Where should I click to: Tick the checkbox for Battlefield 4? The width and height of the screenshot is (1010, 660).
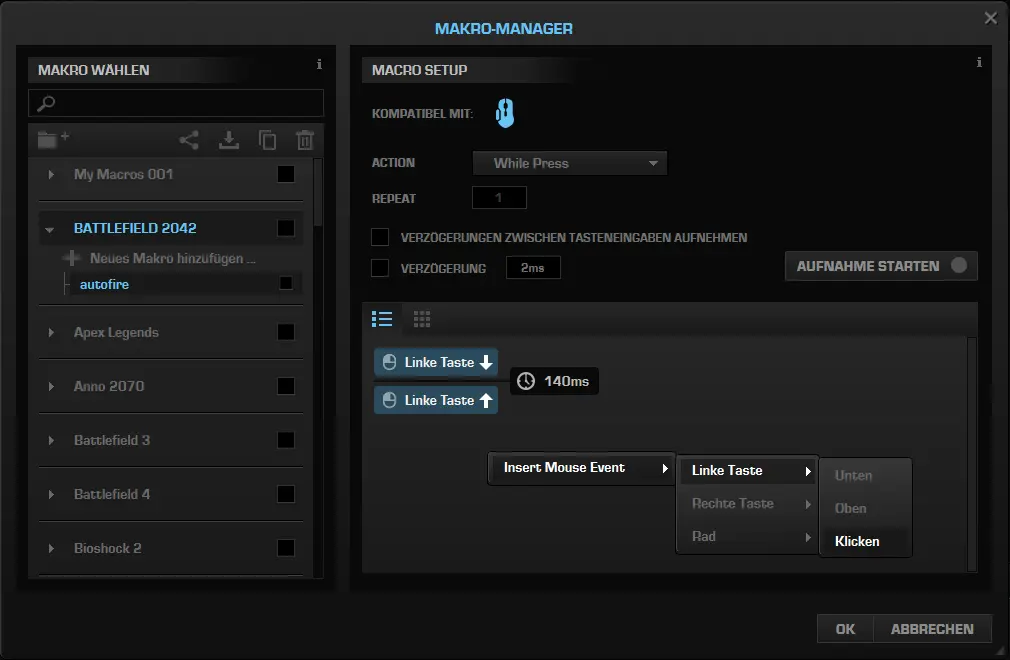pos(286,495)
